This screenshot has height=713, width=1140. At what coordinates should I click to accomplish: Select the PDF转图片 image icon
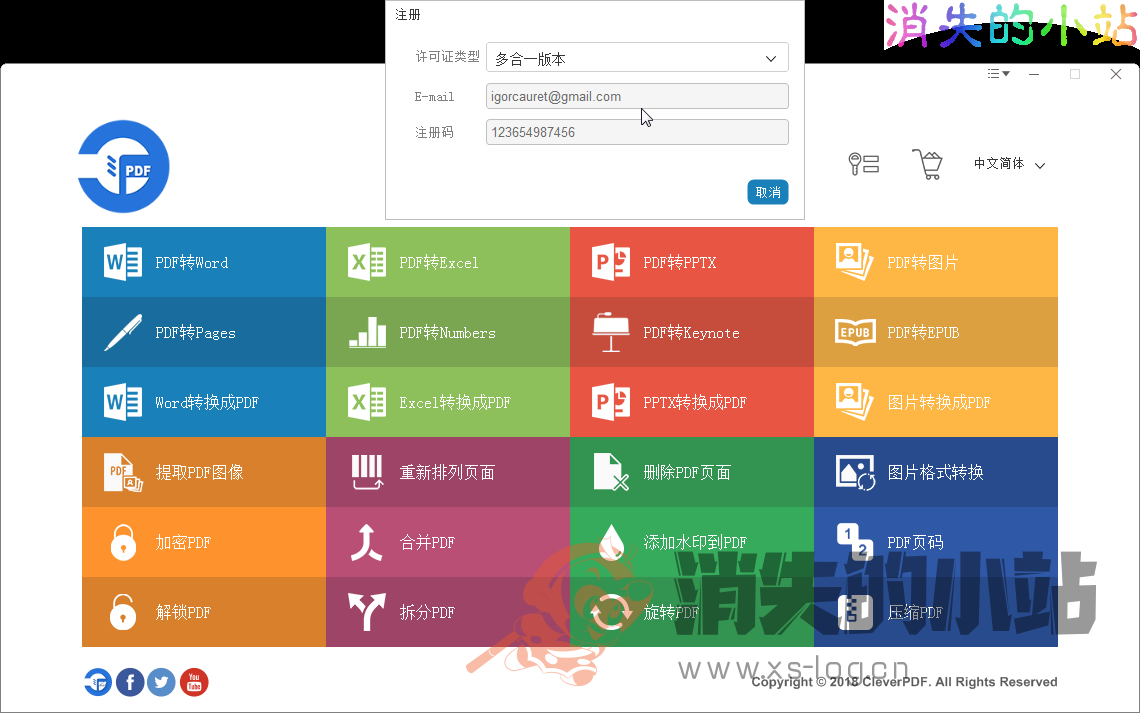point(854,262)
